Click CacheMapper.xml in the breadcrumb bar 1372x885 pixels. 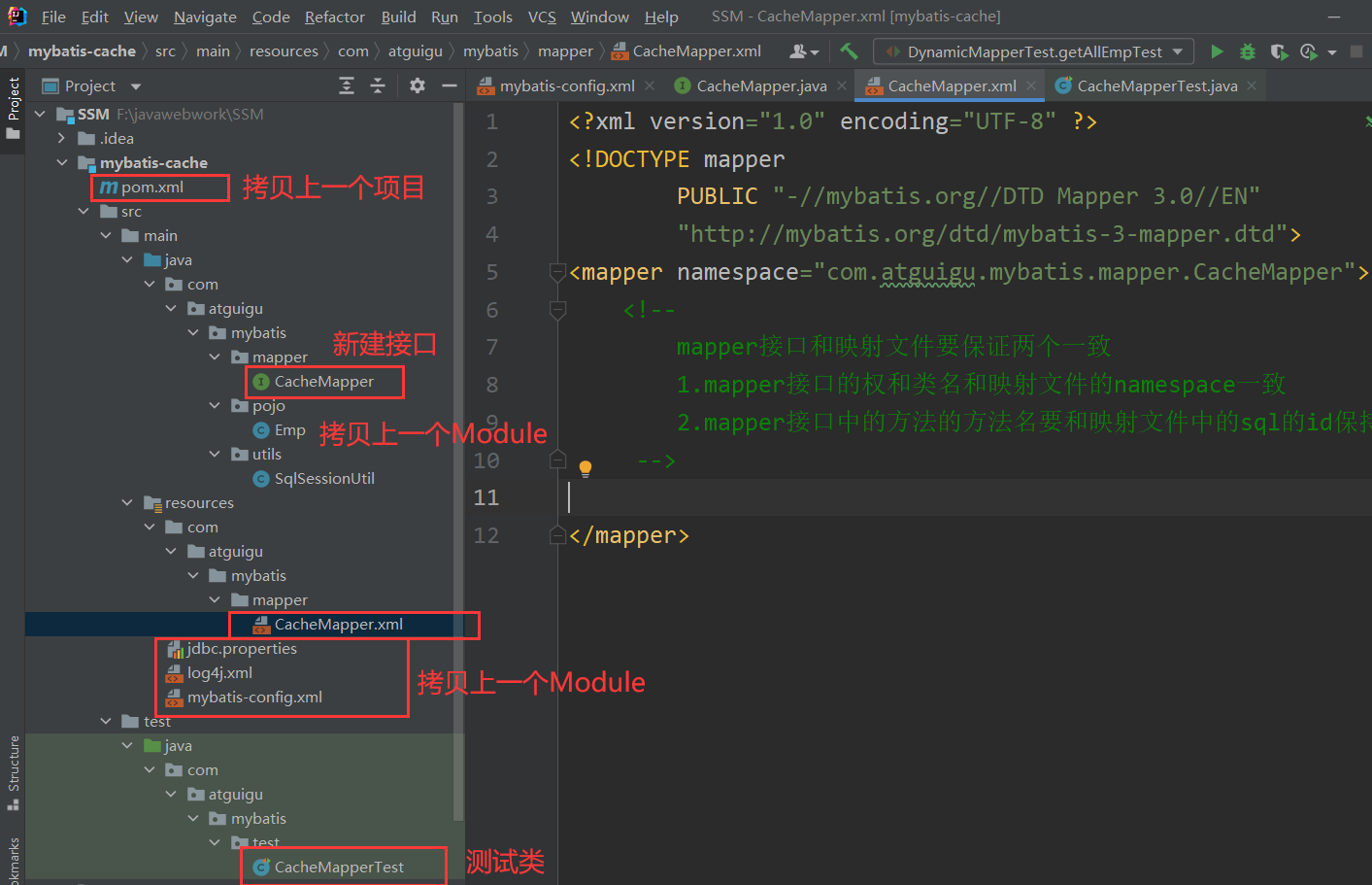[x=686, y=51]
